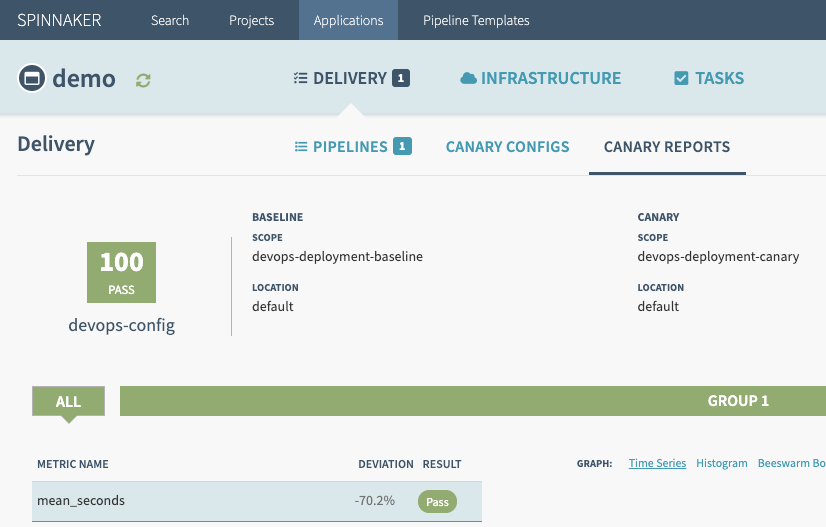Click the 100 PASS score box

(x=121, y=272)
